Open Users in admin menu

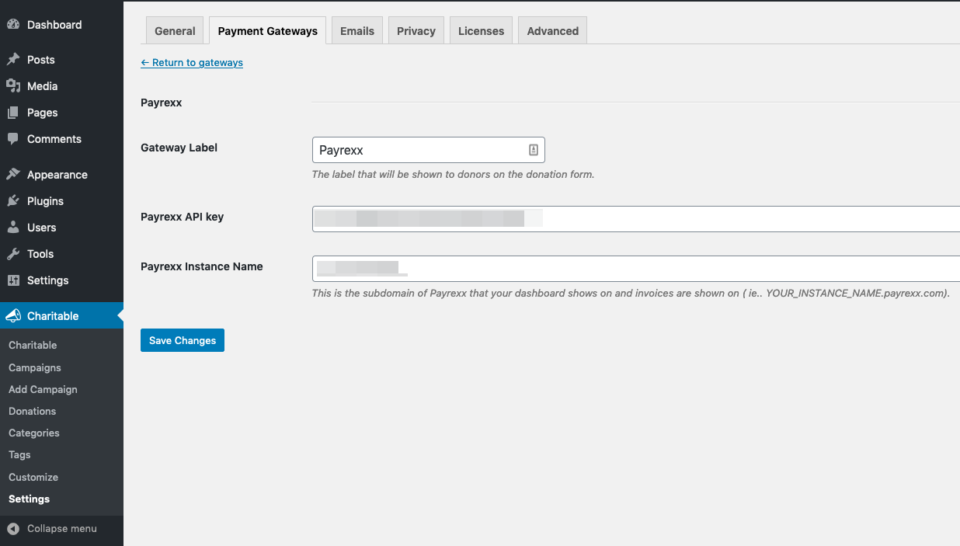pos(42,227)
